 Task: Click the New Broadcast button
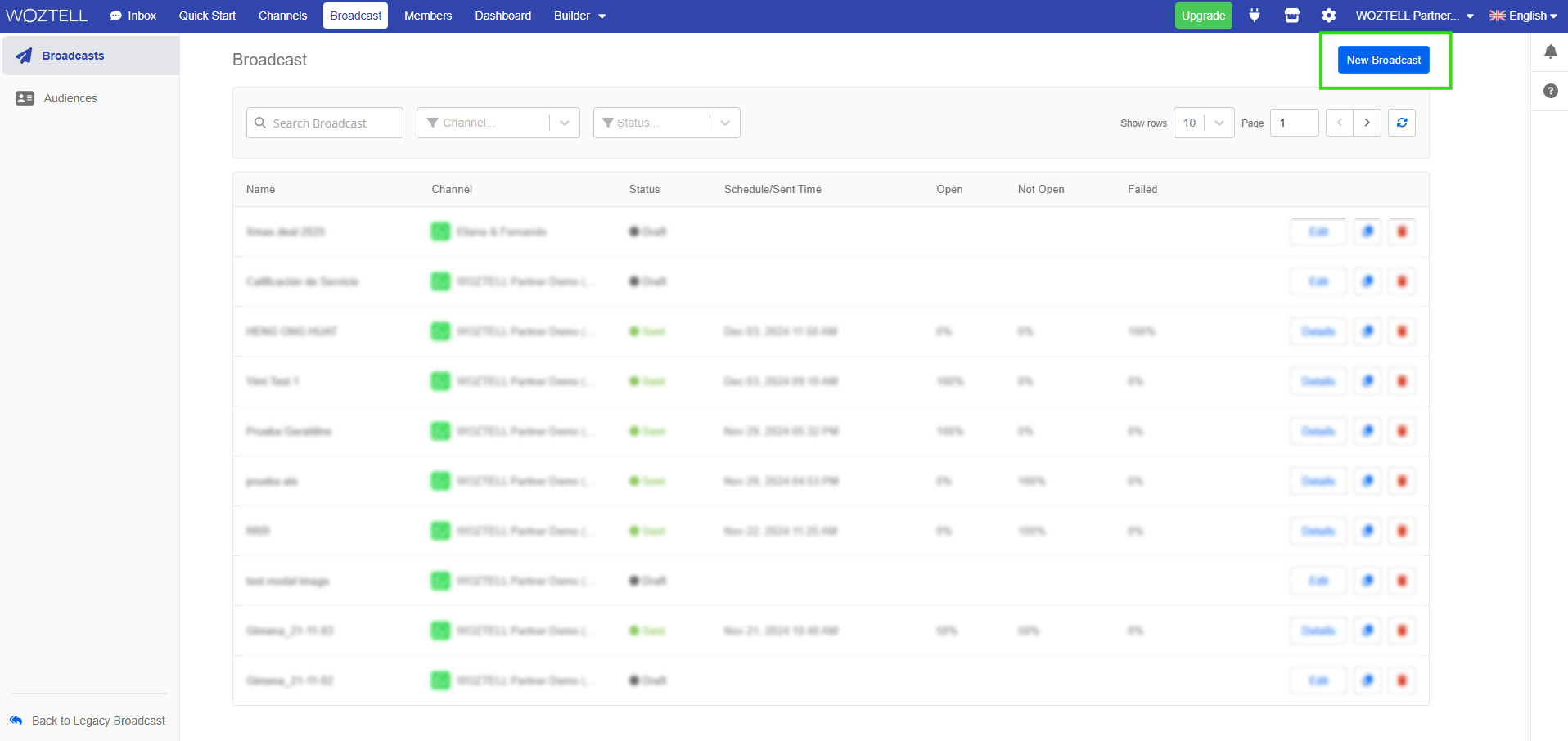coord(1384,60)
